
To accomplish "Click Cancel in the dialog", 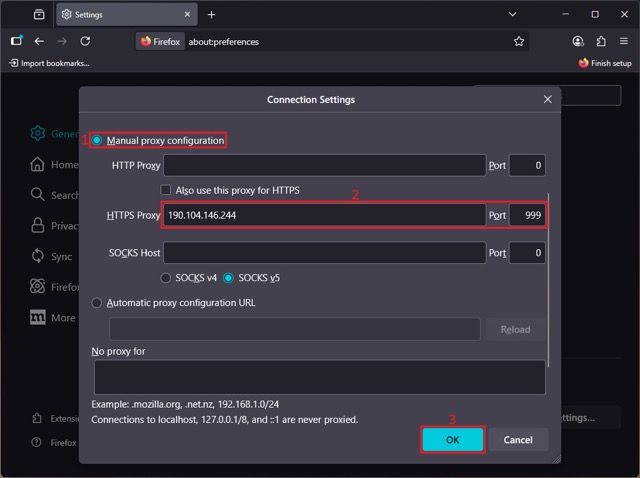I will tap(518, 440).
